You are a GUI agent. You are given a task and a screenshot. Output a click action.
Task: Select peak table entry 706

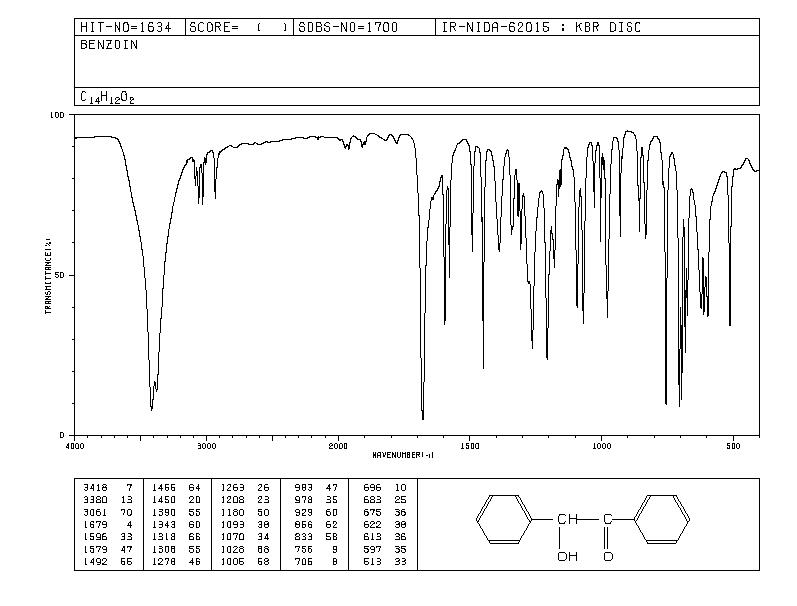point(303,562)
